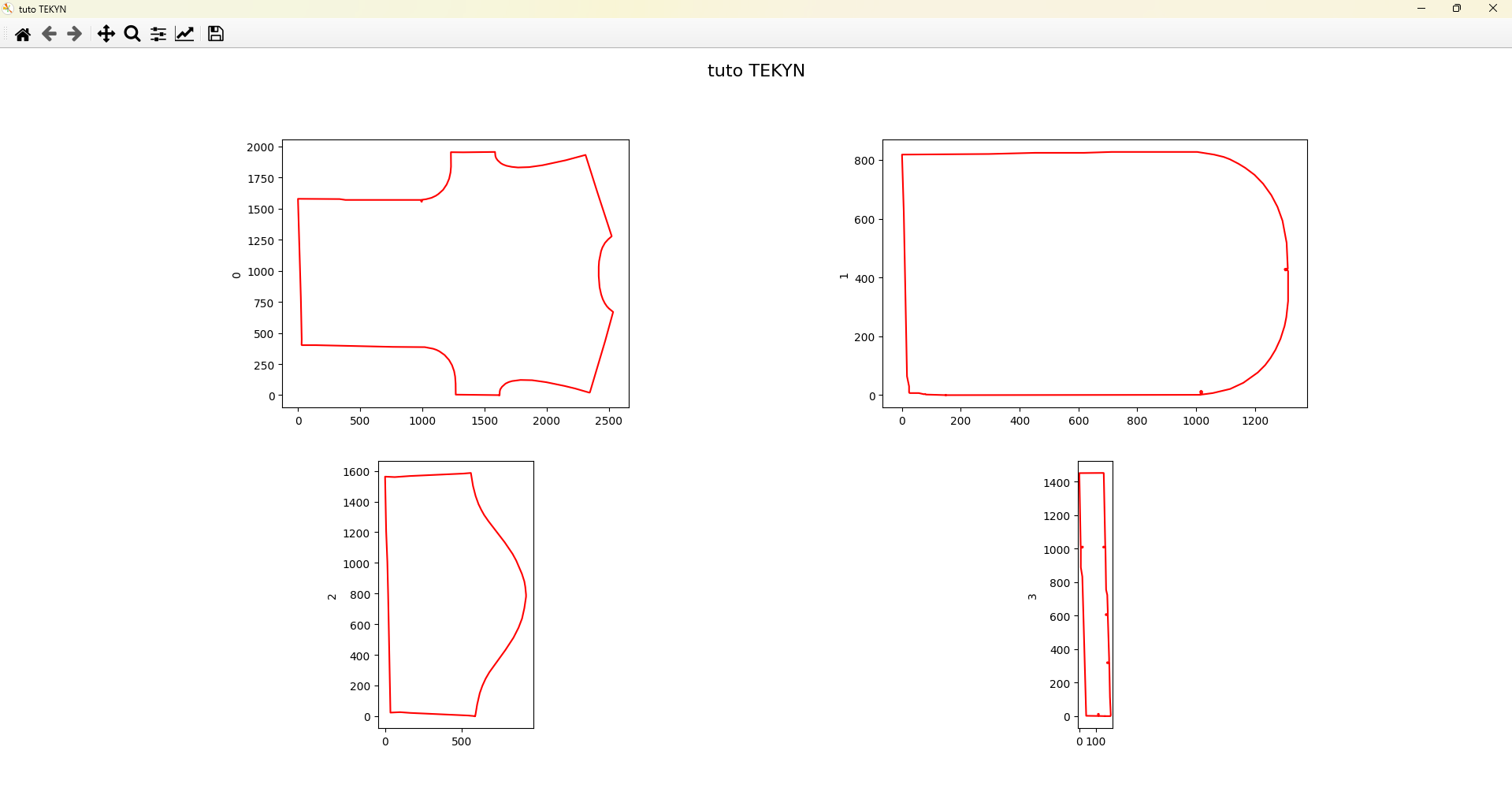Click the app icon in the title bar
This screenshot has width=1512, height=810.
click(9, 9)
